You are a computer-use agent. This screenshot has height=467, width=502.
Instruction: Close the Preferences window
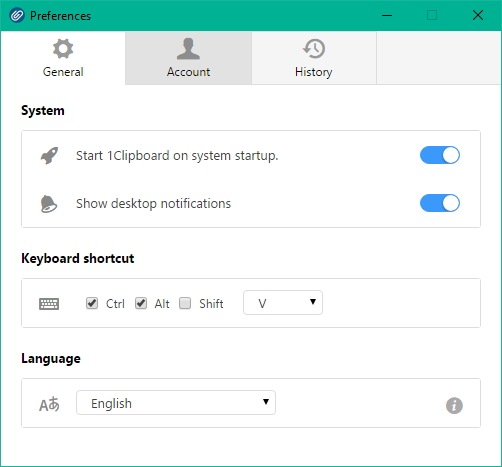(x=478, y=15)
